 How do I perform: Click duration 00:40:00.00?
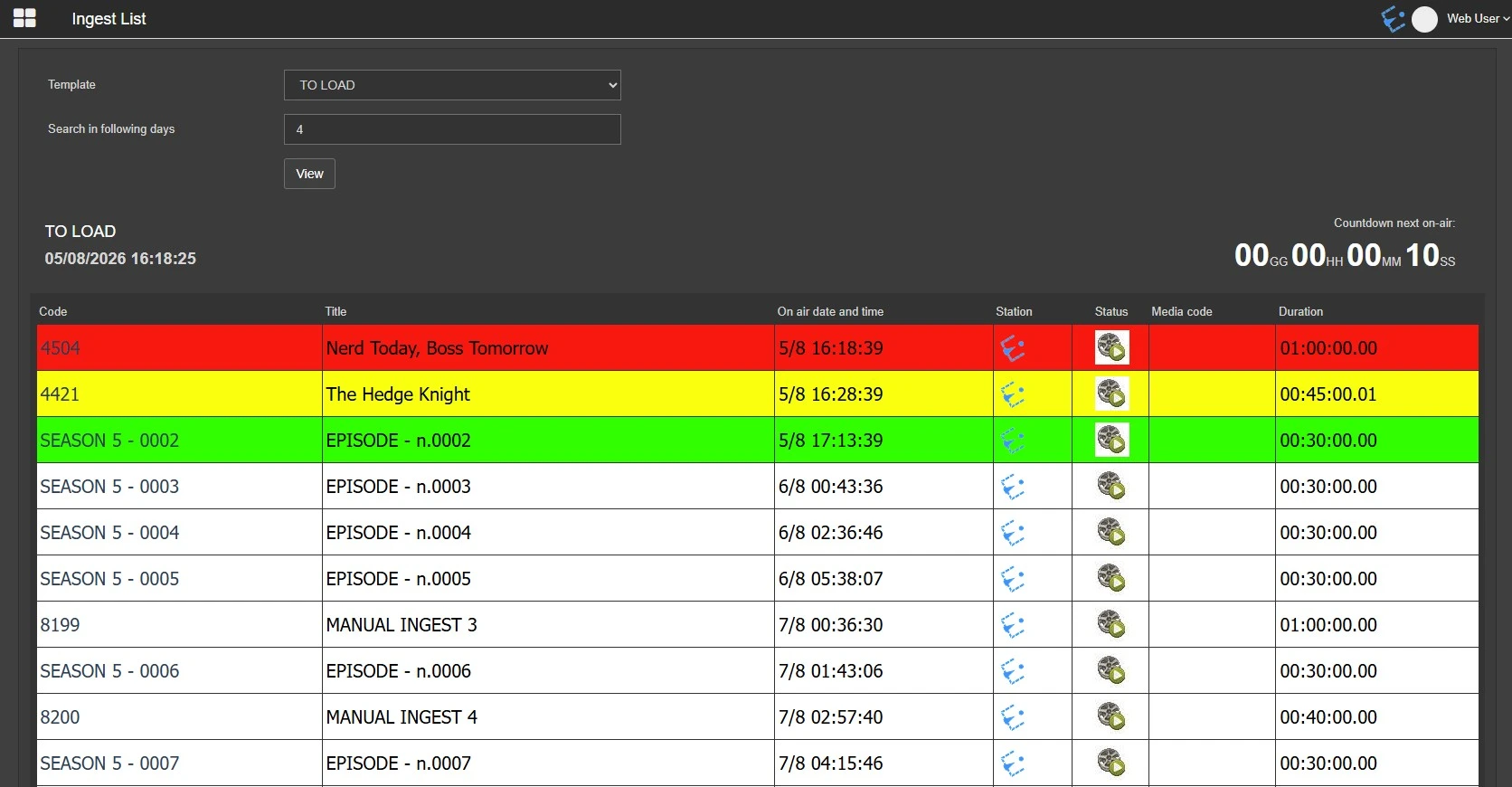coord(1328,717)
